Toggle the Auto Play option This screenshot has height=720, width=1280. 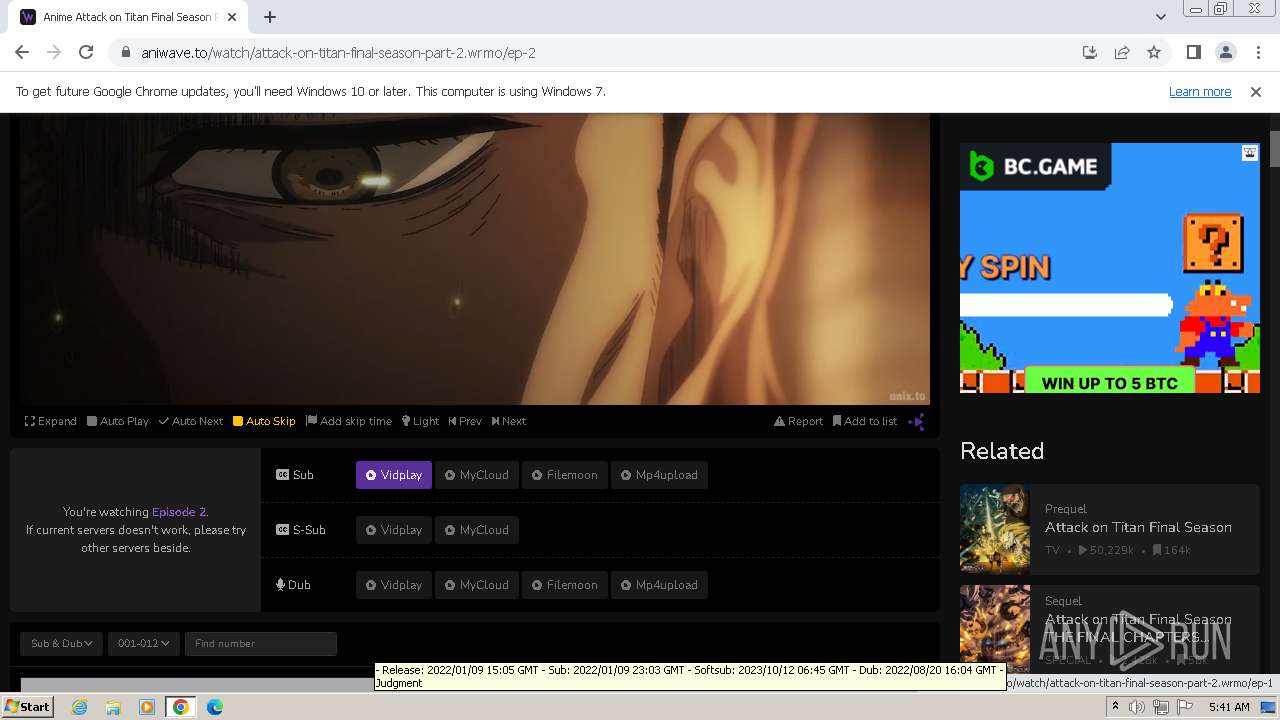click(x=118, y=421)
